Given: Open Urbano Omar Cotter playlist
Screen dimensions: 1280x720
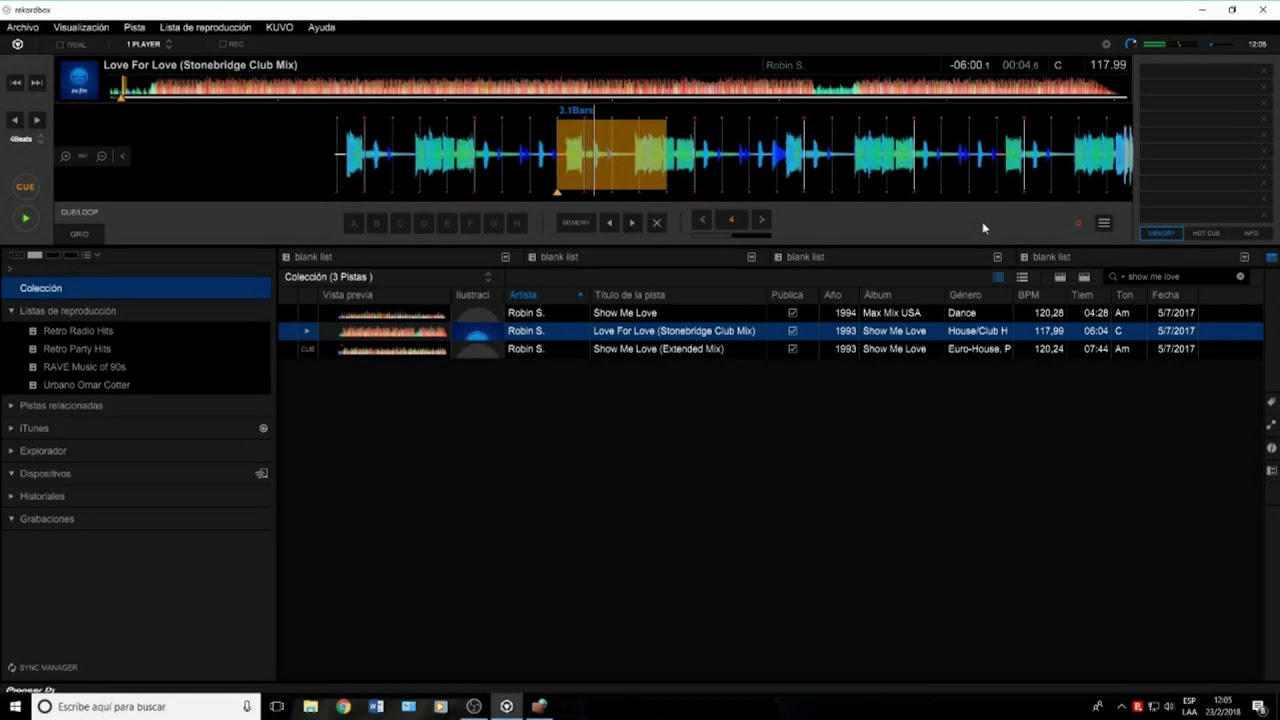Looking at the screenshot, I should pos(86,385).
